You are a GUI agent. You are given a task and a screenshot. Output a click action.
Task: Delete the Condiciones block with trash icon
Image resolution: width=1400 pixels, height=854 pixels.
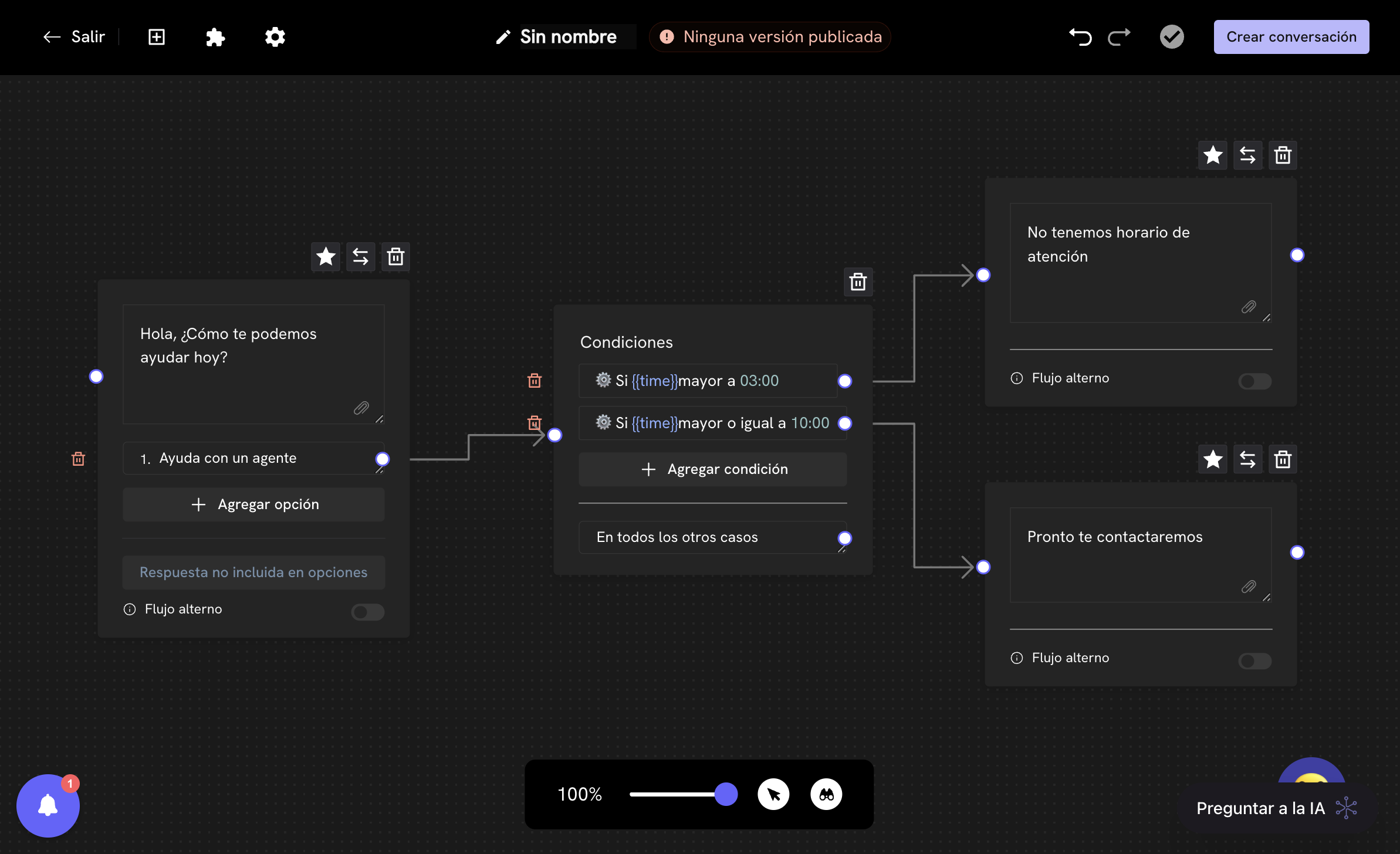858,282
